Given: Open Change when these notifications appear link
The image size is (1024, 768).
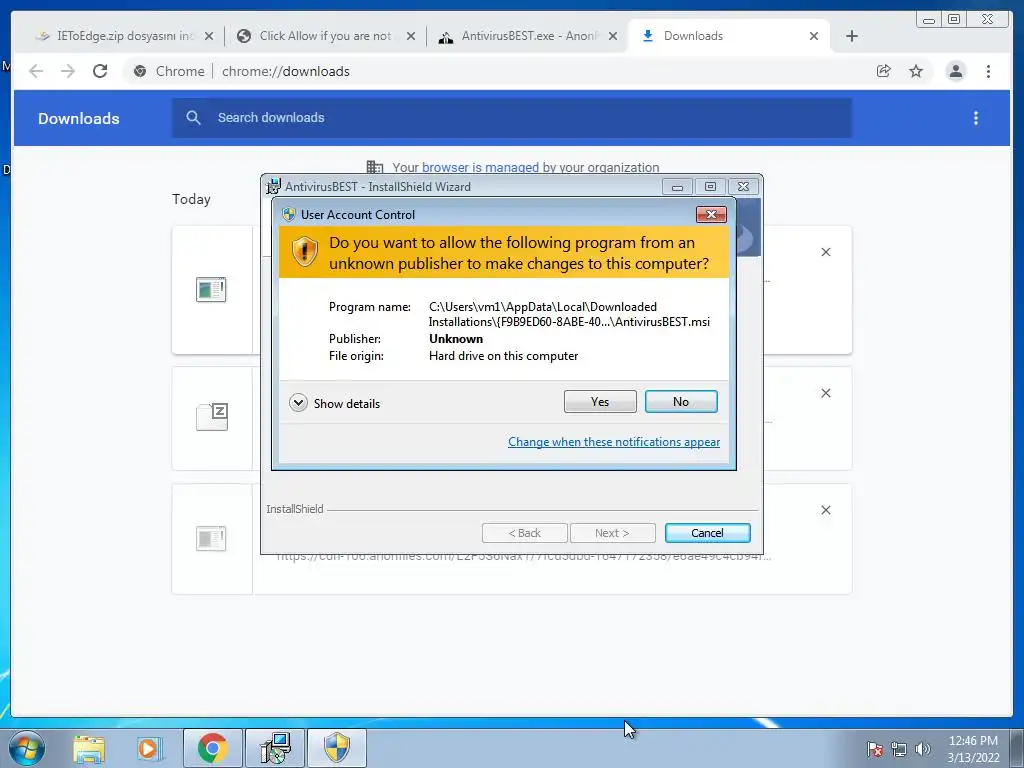Looking at the screenshot, I should pos(614,442).
